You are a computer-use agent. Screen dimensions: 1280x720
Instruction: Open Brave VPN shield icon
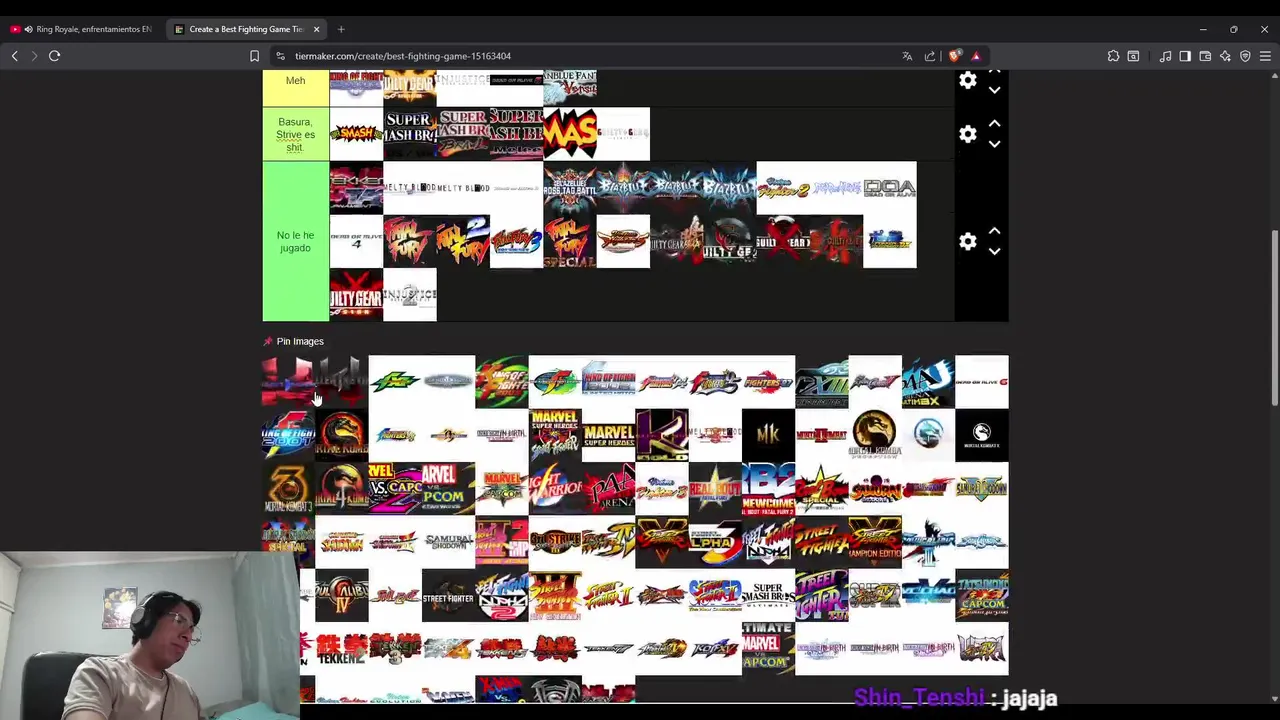[1245, 56]
